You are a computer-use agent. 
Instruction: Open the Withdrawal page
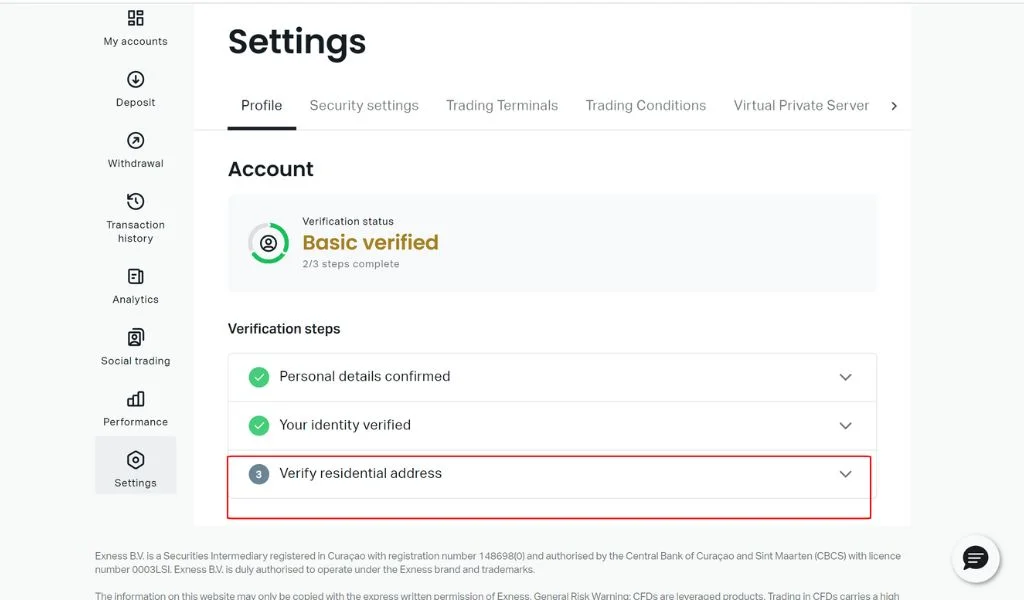135,150
